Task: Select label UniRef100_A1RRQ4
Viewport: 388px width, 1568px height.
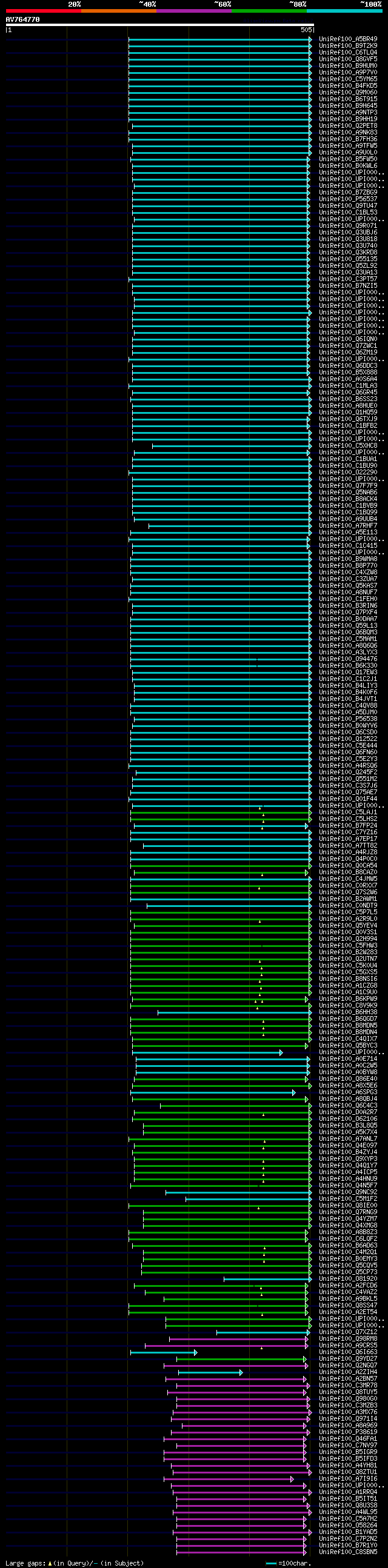Action: tap(348, 1491)
